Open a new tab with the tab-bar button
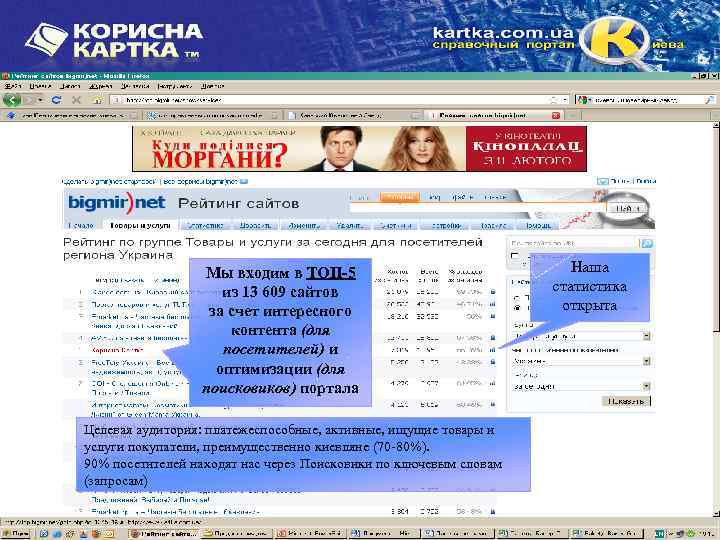The height and width of the screenshot is (540, 720). pos(572,115)
